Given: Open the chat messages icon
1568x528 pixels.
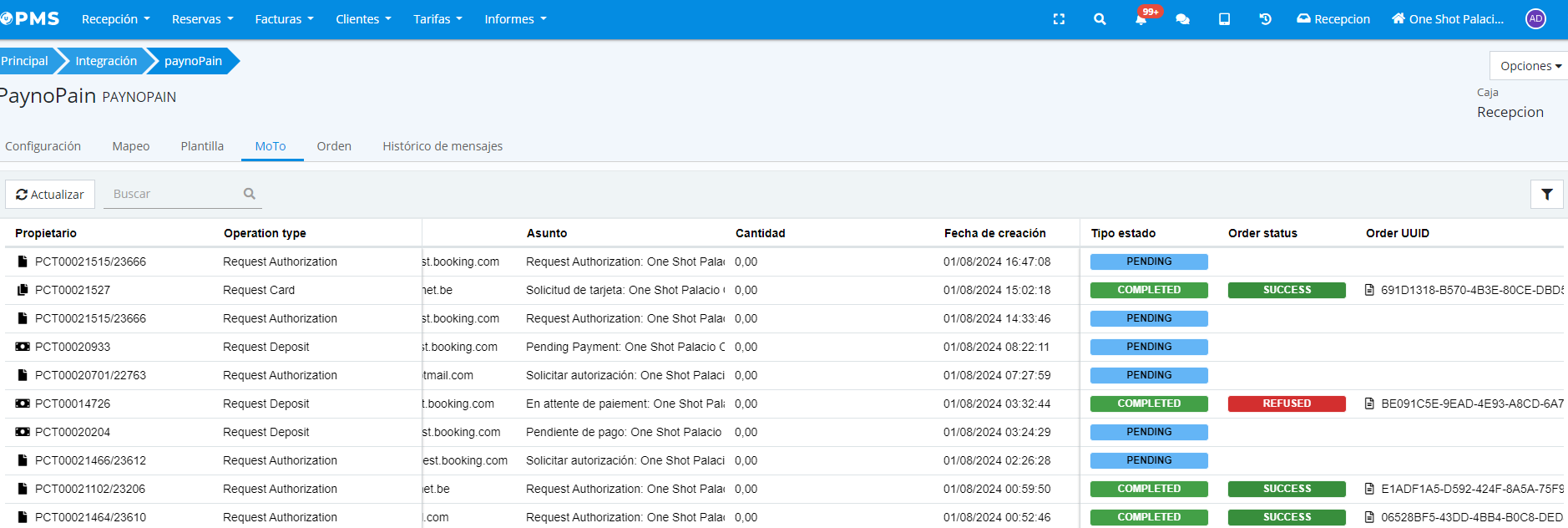Looking at the screenshot, I should pos(1182,19).
